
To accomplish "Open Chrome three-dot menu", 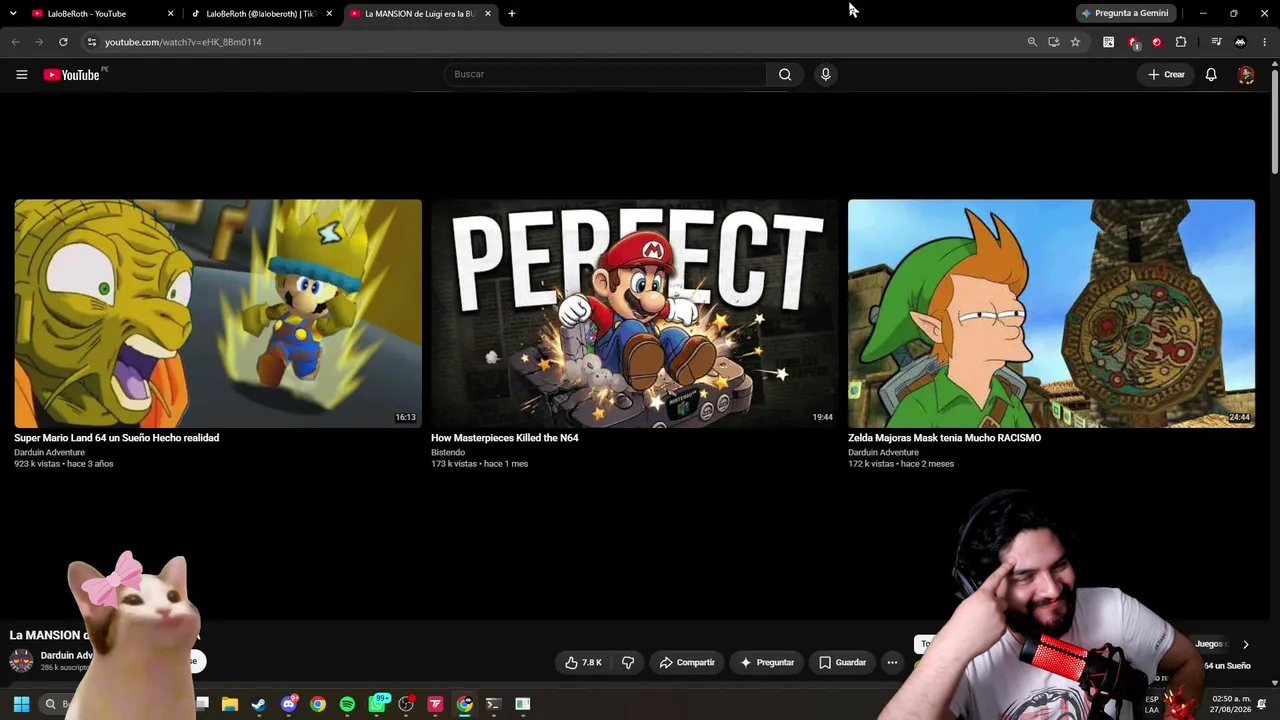I will click(1265, 42).
